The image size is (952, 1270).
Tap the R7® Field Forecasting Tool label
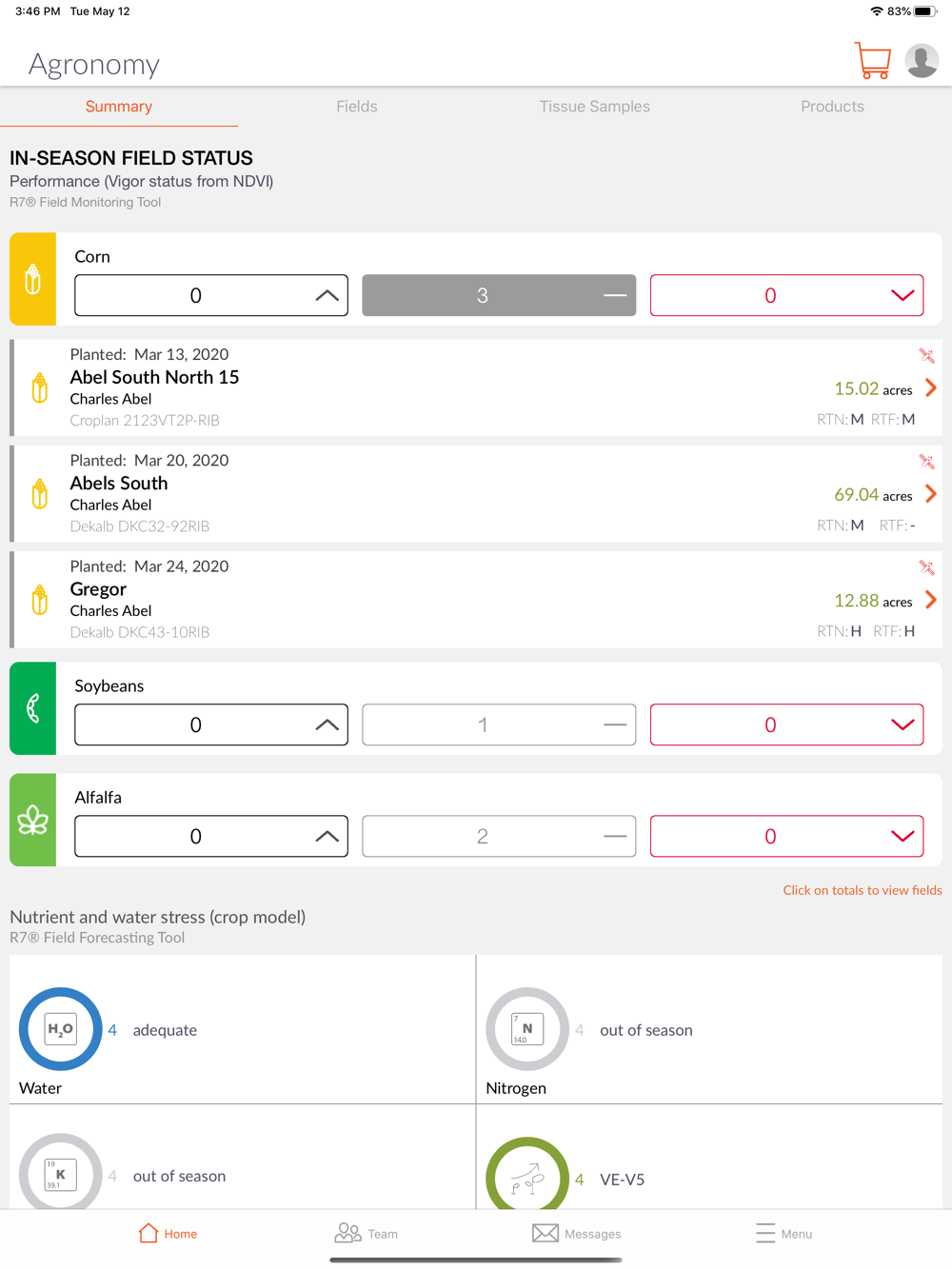tap(97, 938)
